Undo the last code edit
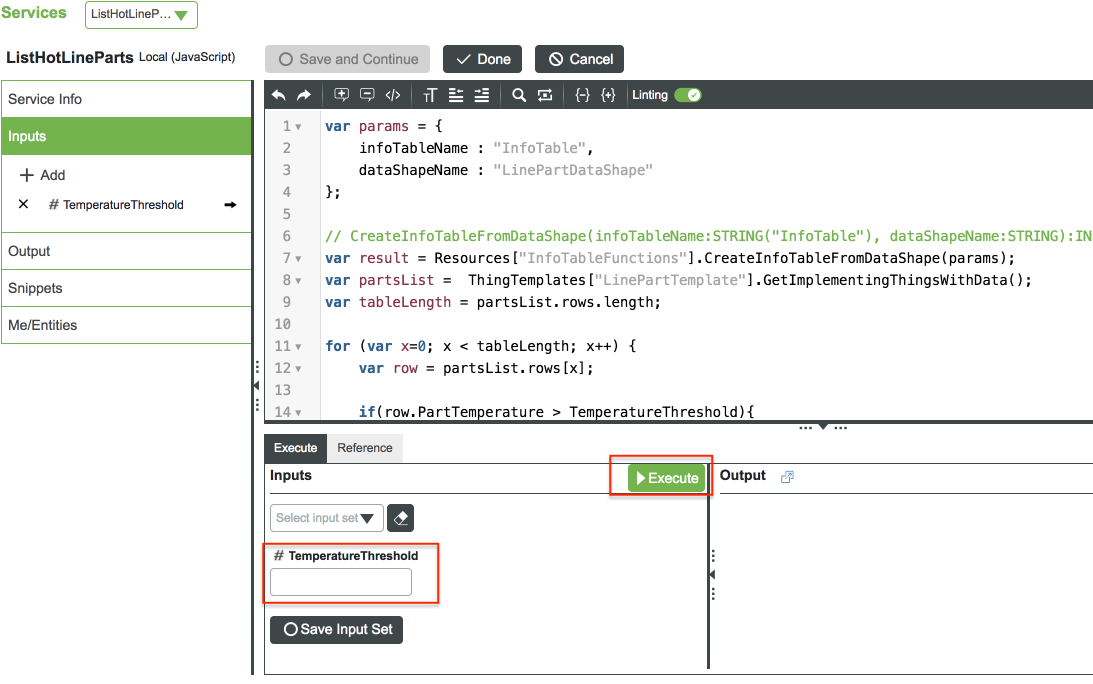This screenshot has height=684, width=1093. [x=278, y=94]
